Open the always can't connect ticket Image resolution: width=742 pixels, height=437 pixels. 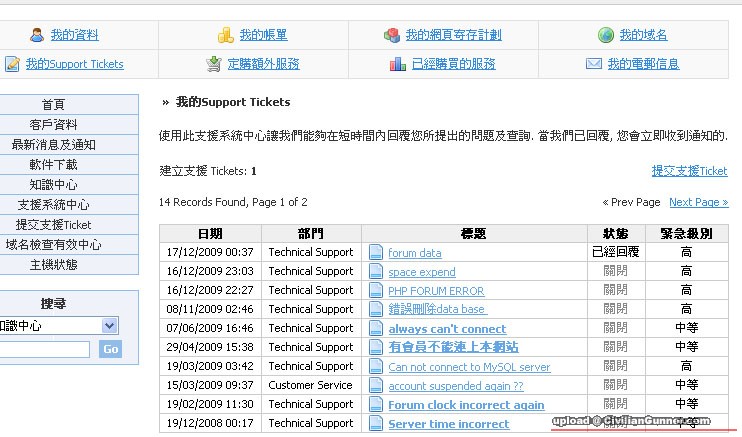[447, 329]
